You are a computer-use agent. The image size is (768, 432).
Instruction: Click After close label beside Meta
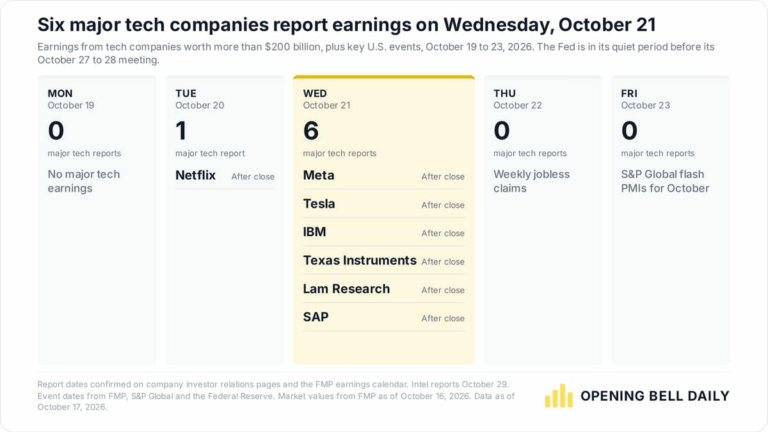click(443, 177)
